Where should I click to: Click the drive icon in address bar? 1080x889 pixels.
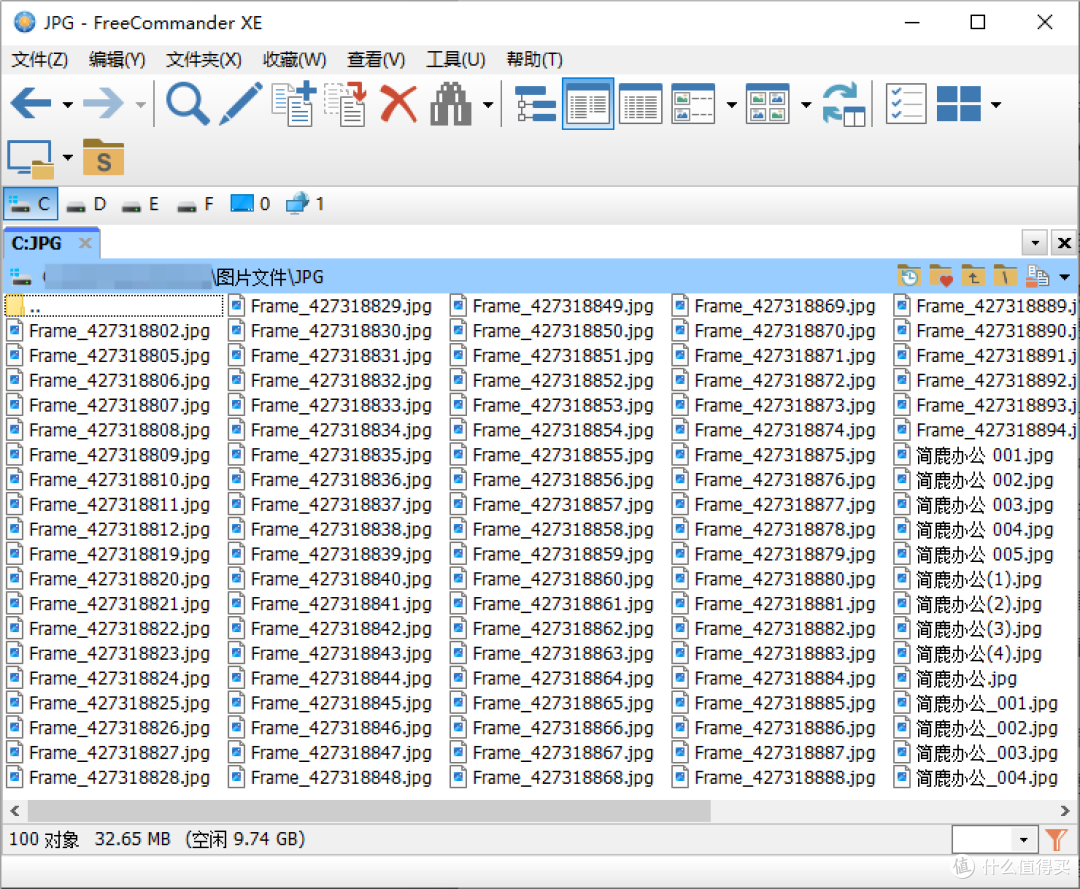[x=21, y=277]
